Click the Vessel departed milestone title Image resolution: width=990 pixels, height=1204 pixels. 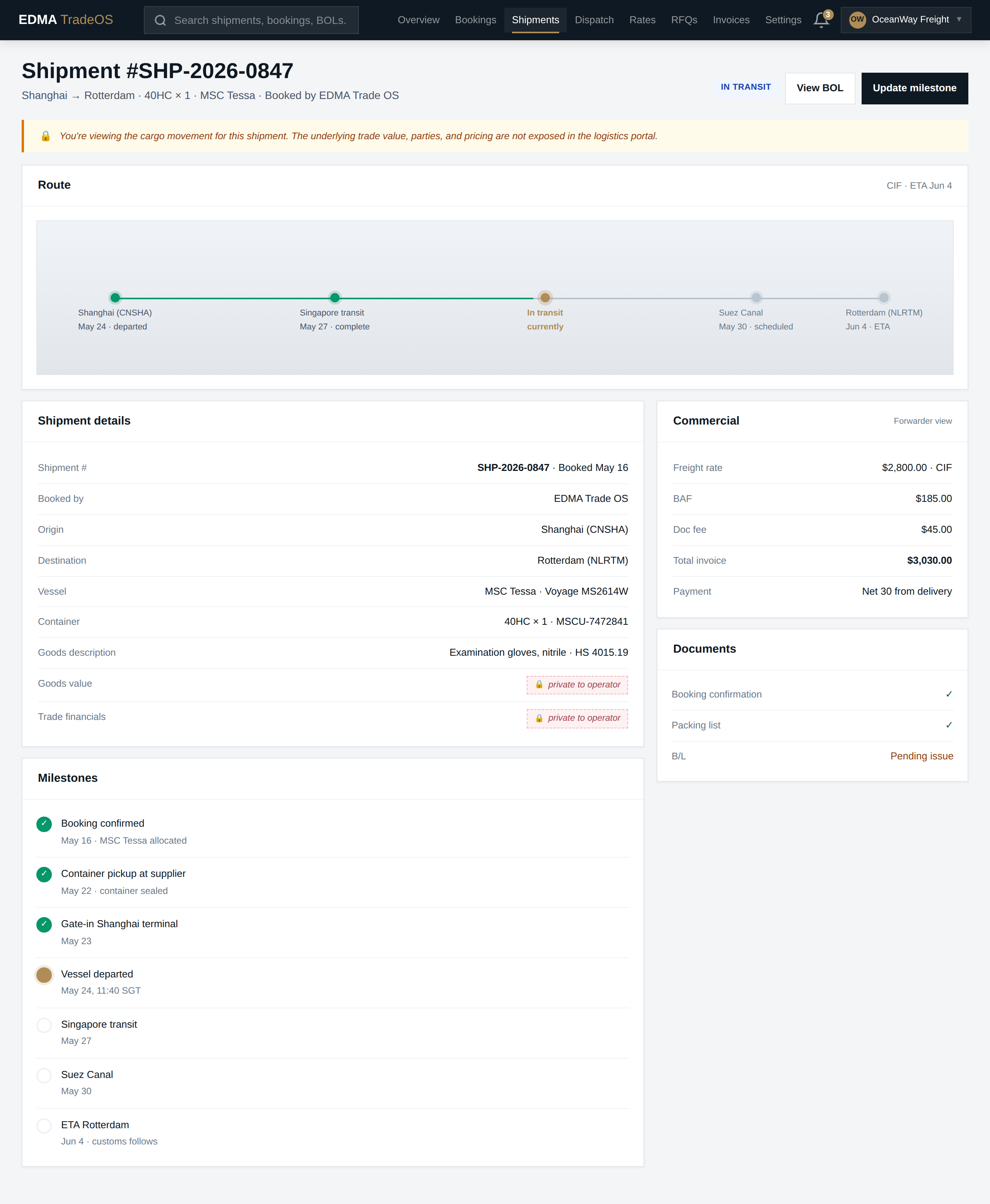[97, 974]
